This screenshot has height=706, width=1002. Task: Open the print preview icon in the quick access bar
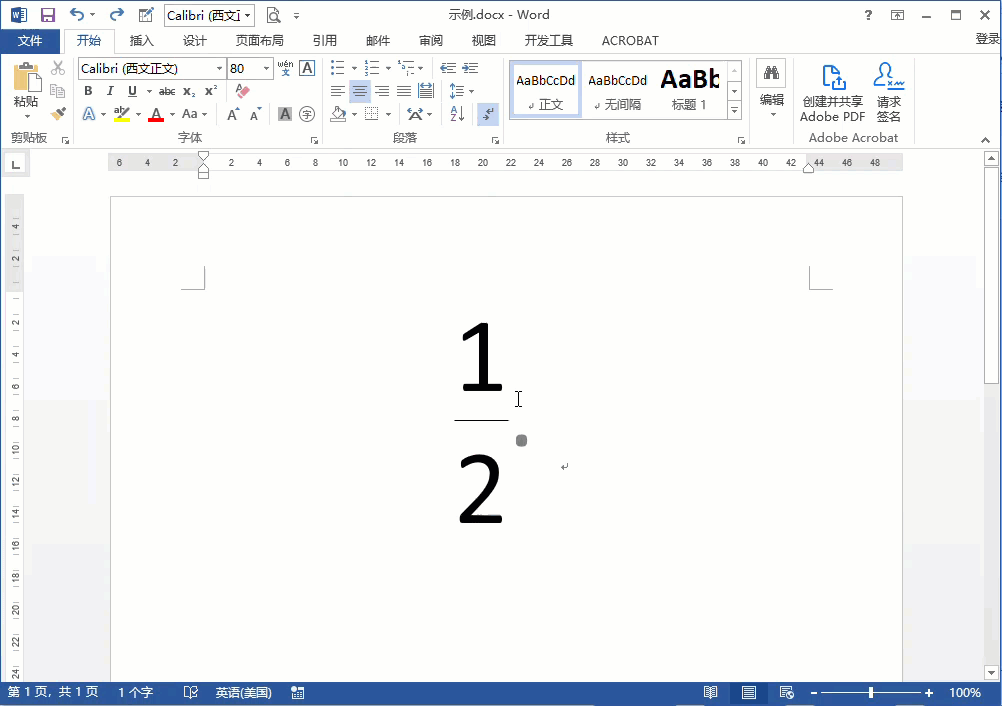click(x=274, y=15)
